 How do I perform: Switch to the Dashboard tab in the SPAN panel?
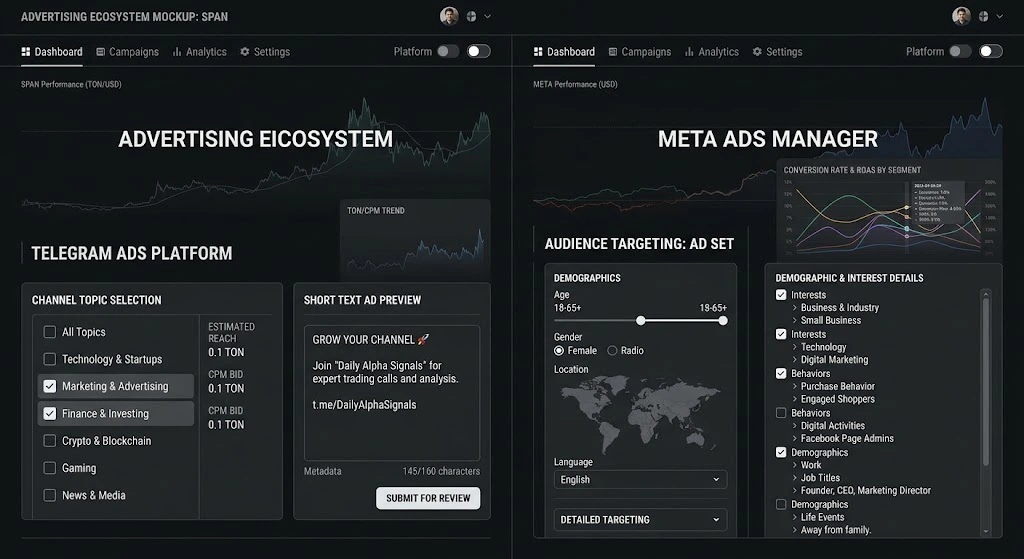[52, 52]
